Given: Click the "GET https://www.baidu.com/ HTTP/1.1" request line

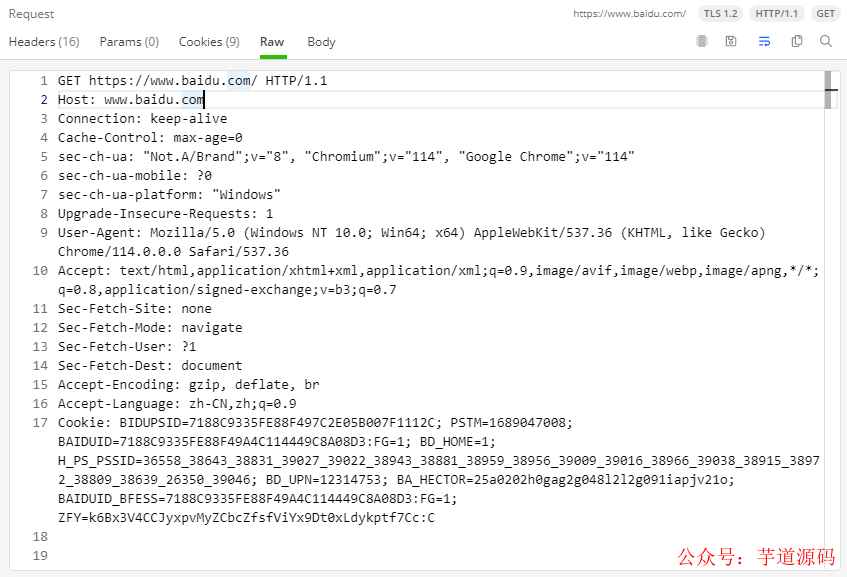Looking at the screenshot, I should click(192, 80).
